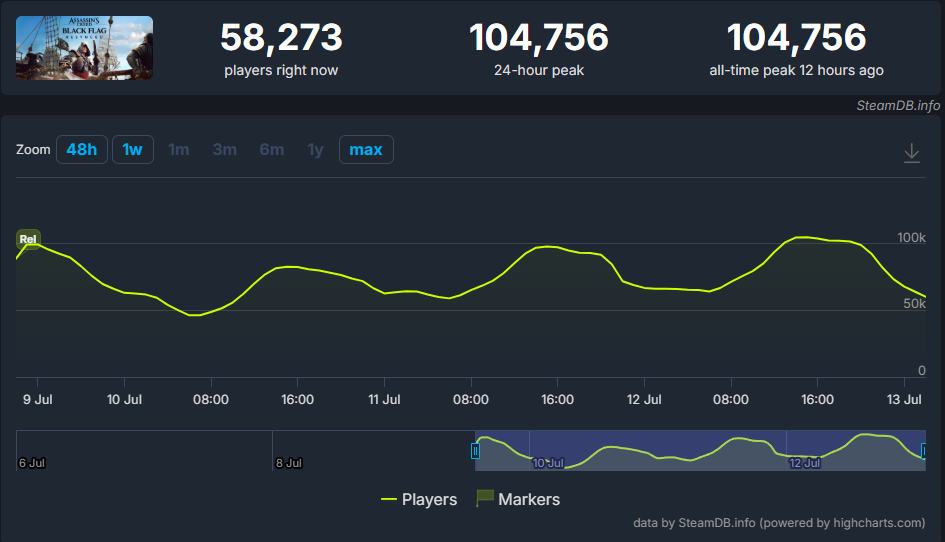This screenshot has height=542, width=945.
Task: Click the Rel release marker flag
Action: tap(28, 239)
